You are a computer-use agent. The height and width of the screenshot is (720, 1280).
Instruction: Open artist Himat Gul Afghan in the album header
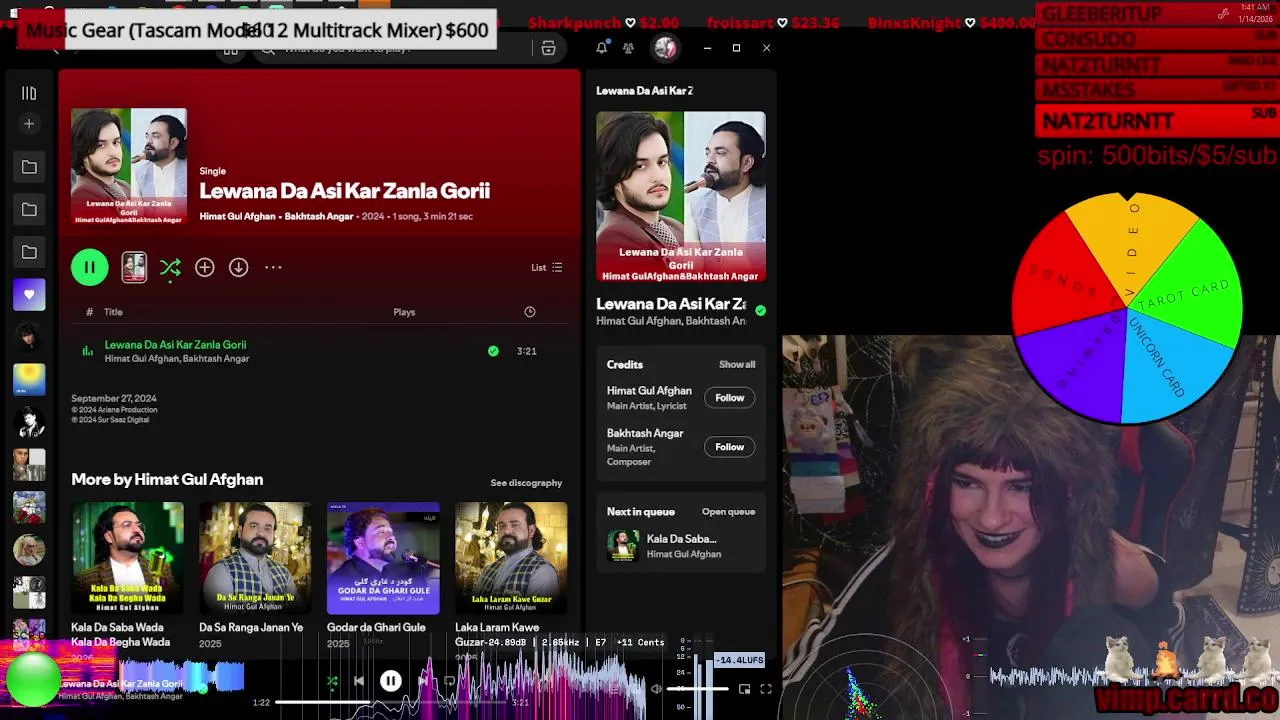(x=237, y=216)
